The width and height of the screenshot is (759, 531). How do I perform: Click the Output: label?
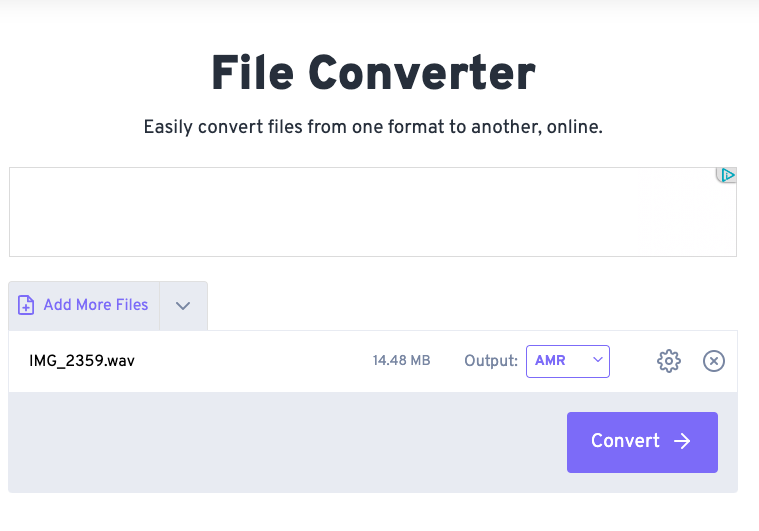pos(491,361)
